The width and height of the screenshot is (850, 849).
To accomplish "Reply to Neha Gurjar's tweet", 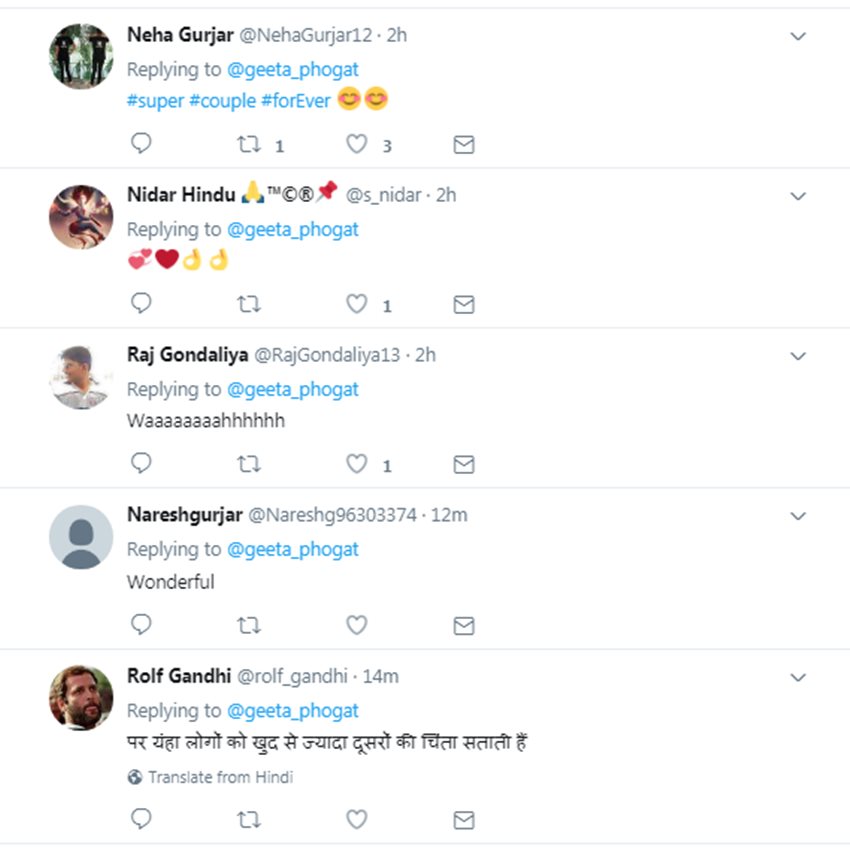I will tap(141, 144).
